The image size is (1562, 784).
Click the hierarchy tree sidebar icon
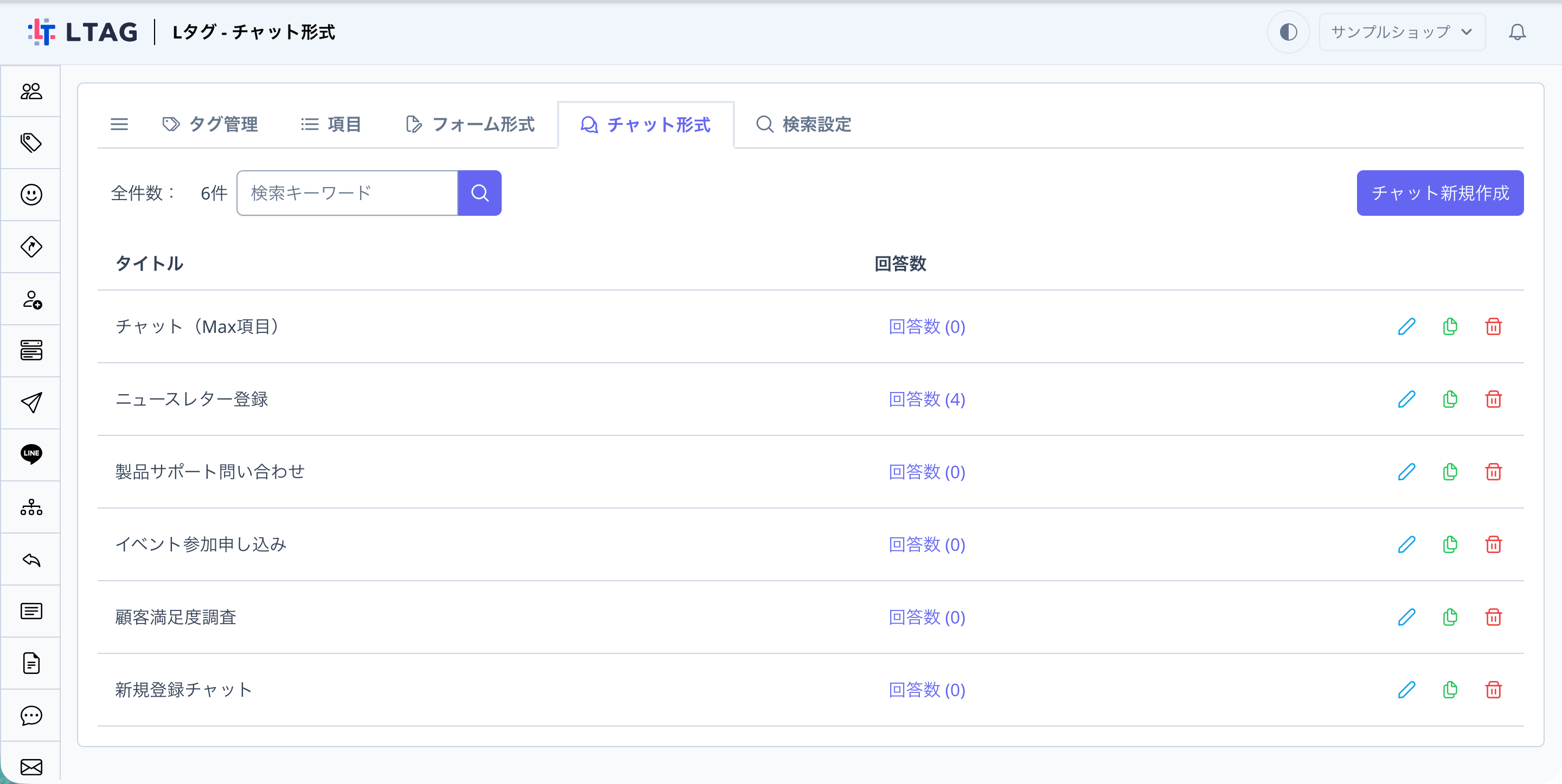click(x=31, y=507)
